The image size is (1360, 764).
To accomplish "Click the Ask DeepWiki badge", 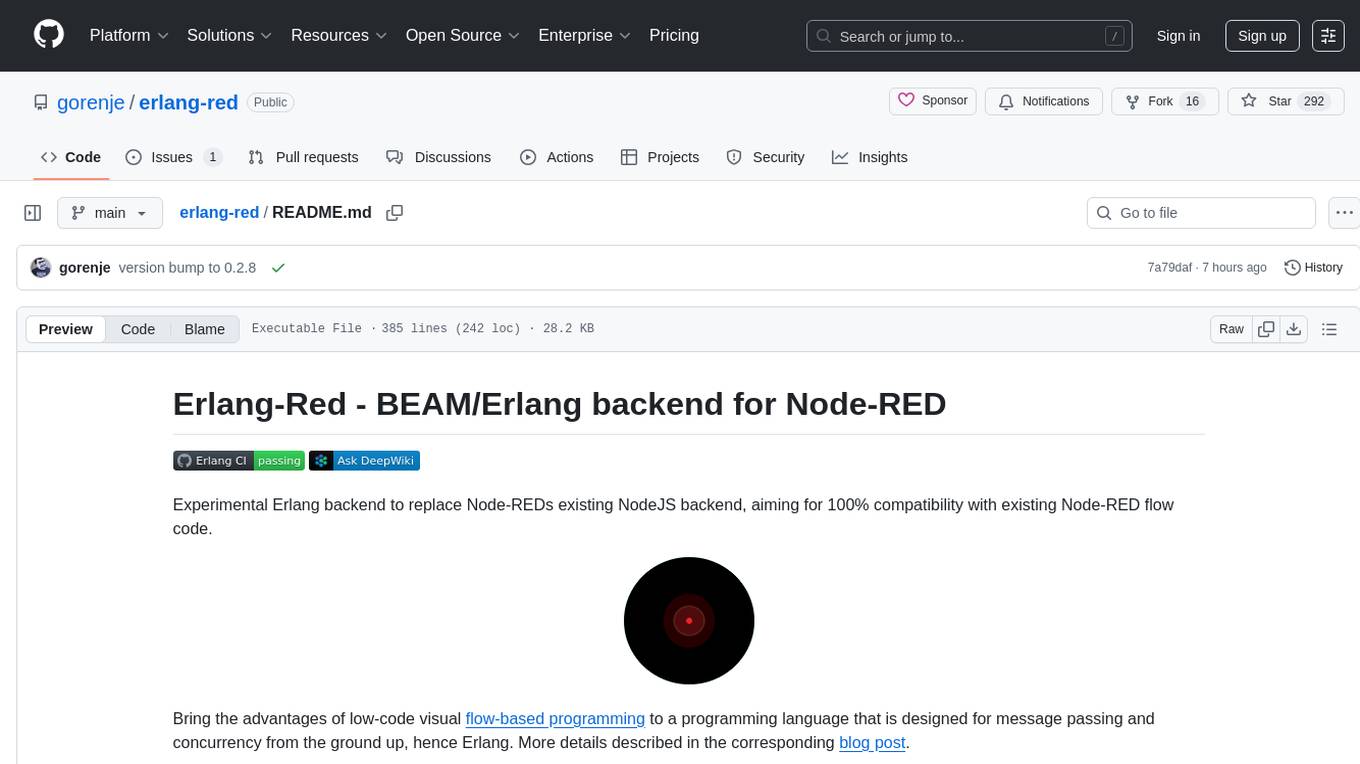I will tap(364, 460).
